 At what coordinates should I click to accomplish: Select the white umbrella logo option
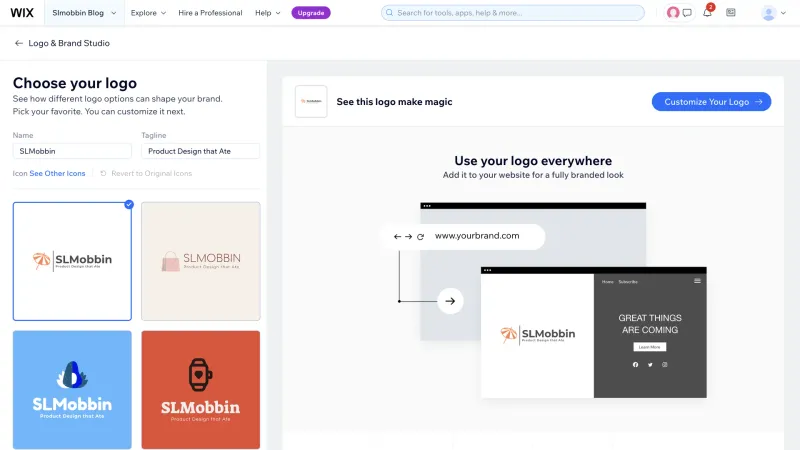pyautogui.click(x=72, y=261)
